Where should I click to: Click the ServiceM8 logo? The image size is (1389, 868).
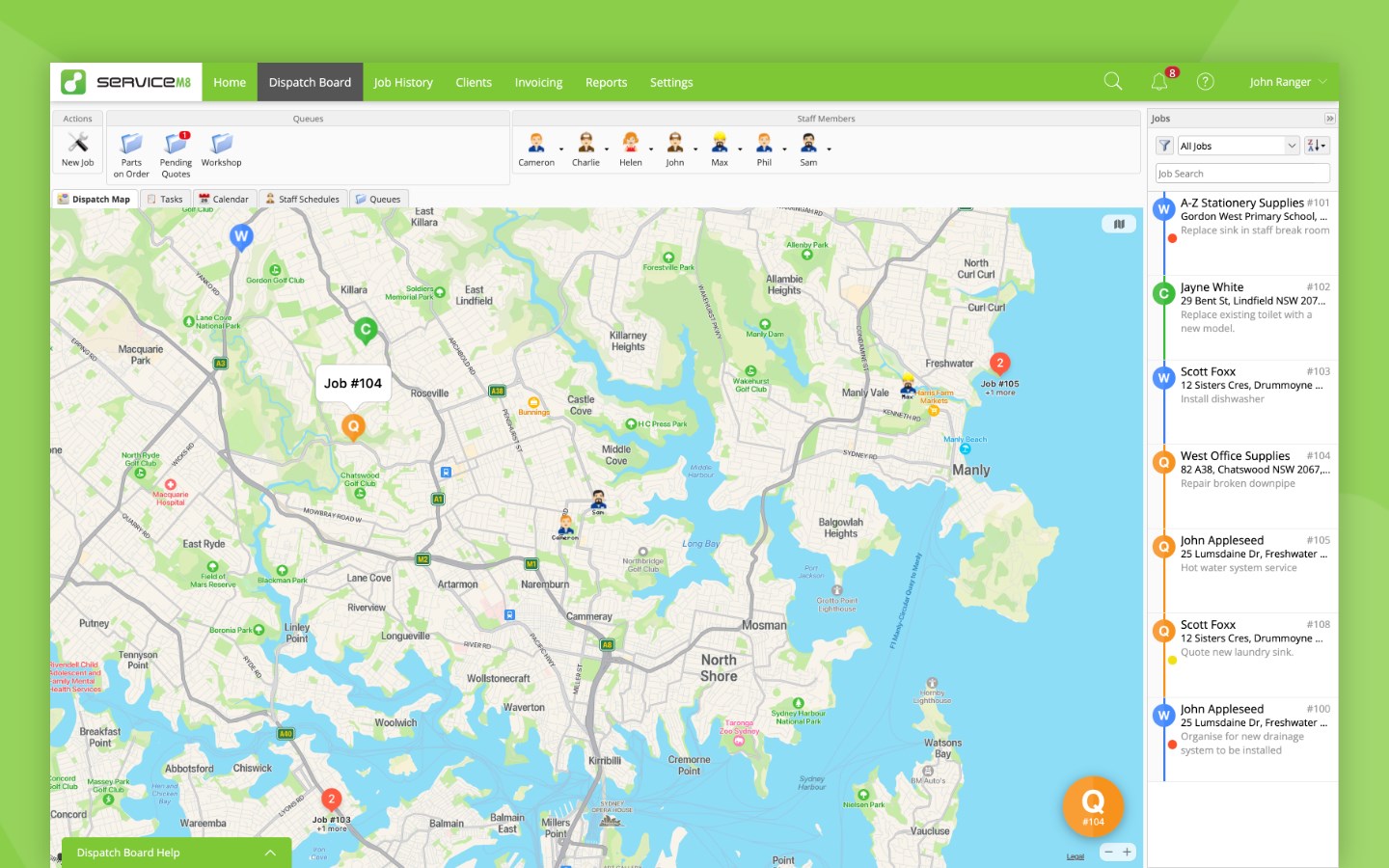tap(126, 82)
